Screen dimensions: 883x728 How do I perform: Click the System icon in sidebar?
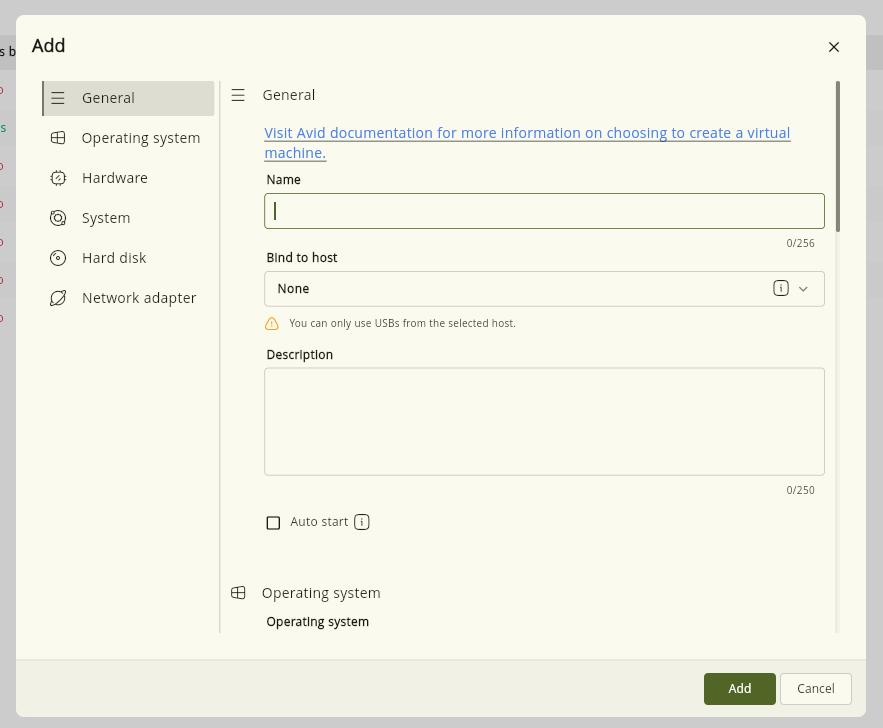pos(58,218)
